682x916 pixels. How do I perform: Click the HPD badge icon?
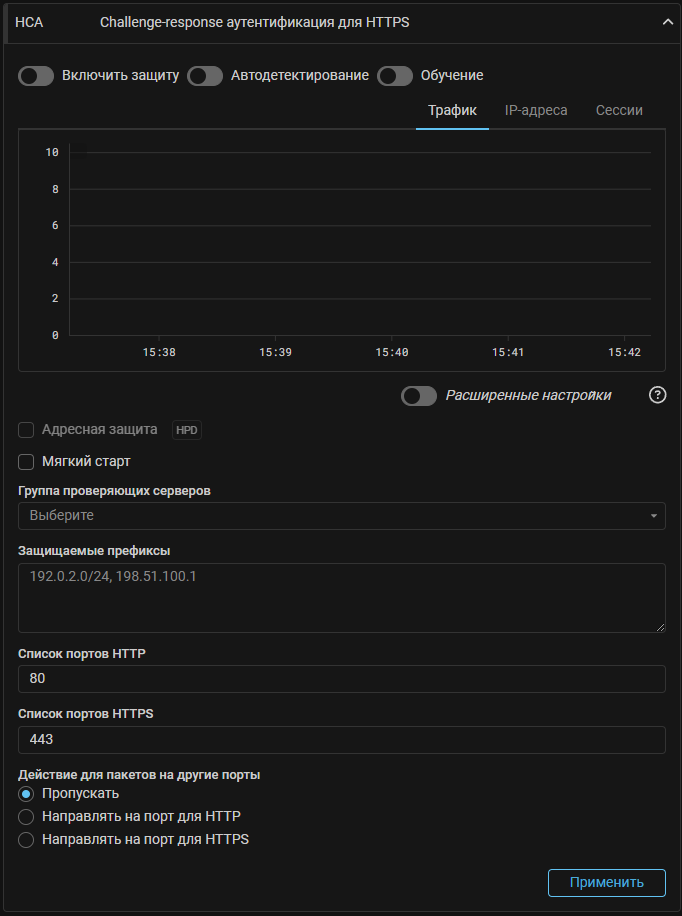pos(187,430)
